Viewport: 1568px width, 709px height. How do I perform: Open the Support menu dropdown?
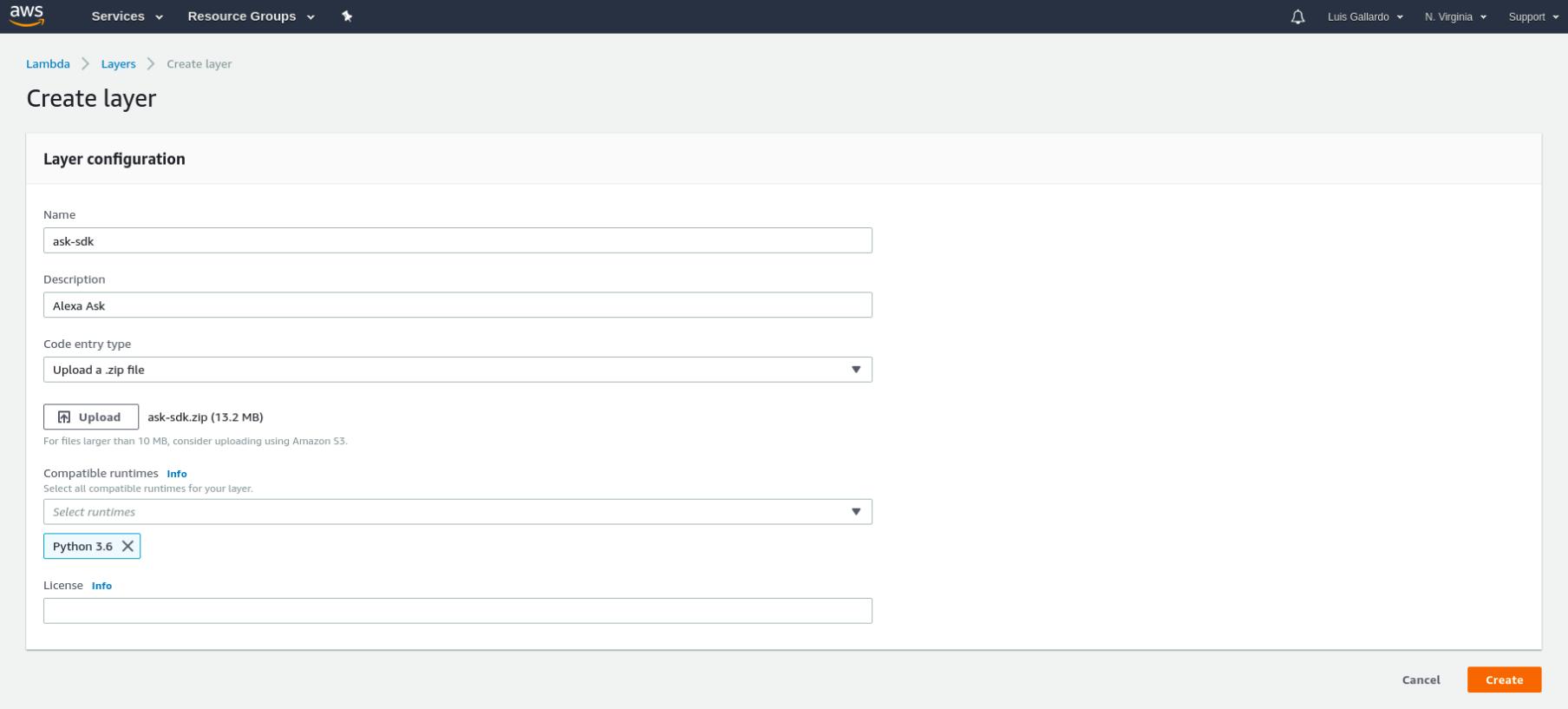(1533, 16)
